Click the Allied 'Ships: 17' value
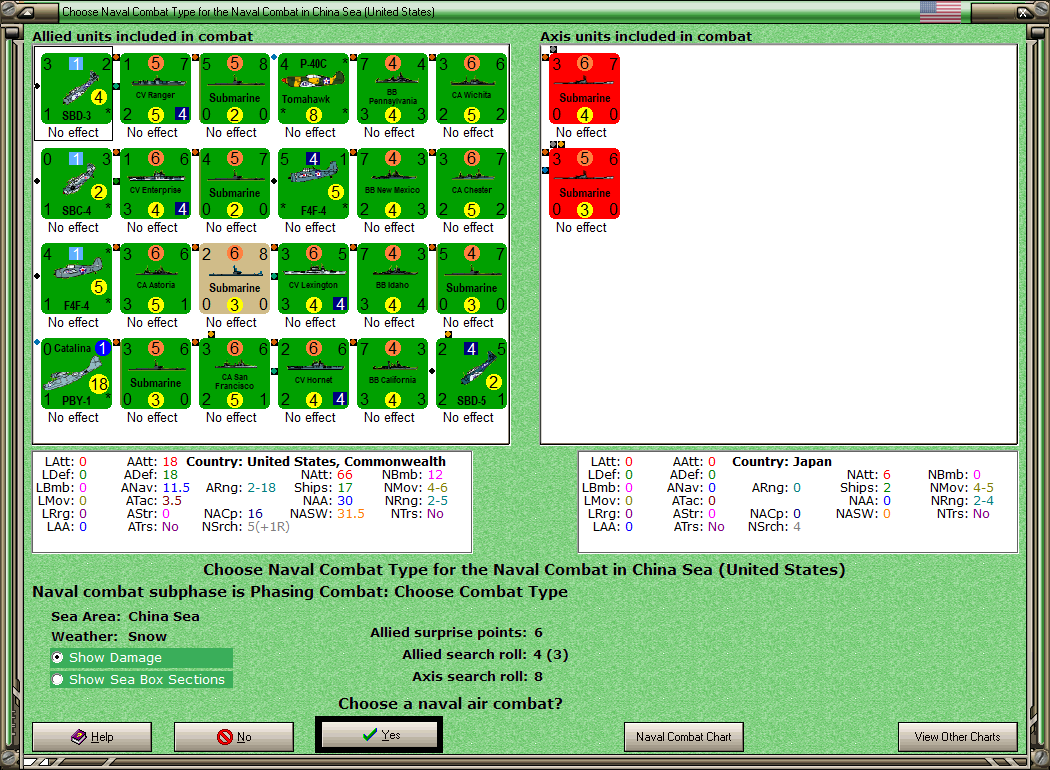This screenshot has width=1050, height=770. 323,487
